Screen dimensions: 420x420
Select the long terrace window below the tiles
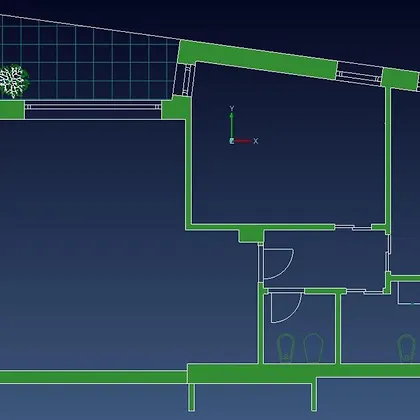93,107
